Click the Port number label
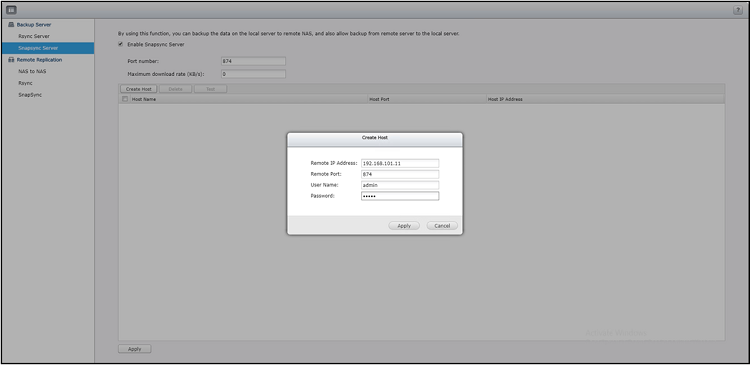The image size is (750, 365). (143, 61)
